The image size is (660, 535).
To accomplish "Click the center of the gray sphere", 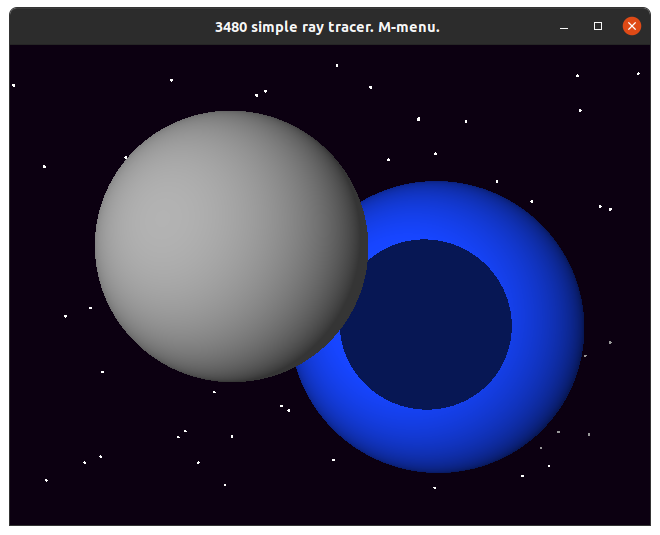I will click(x=231, y=246).
